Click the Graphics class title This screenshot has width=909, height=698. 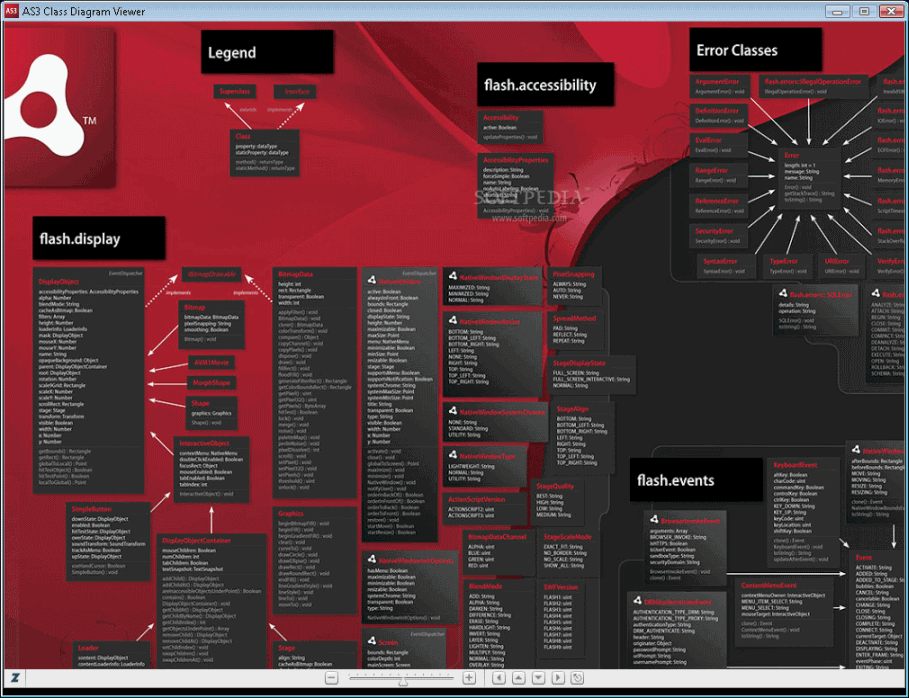291,513
